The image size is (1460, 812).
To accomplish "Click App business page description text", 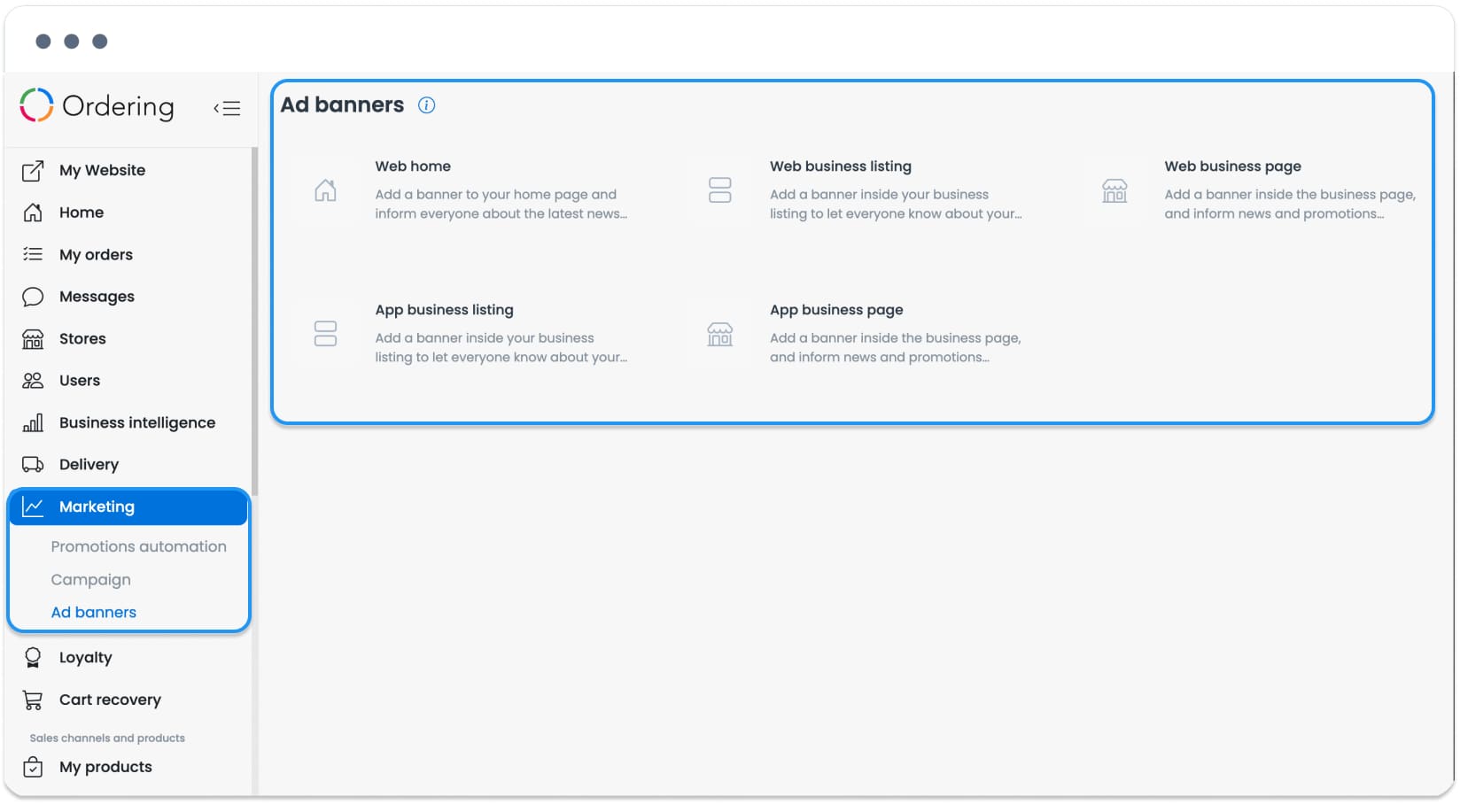I will (896, 347).
